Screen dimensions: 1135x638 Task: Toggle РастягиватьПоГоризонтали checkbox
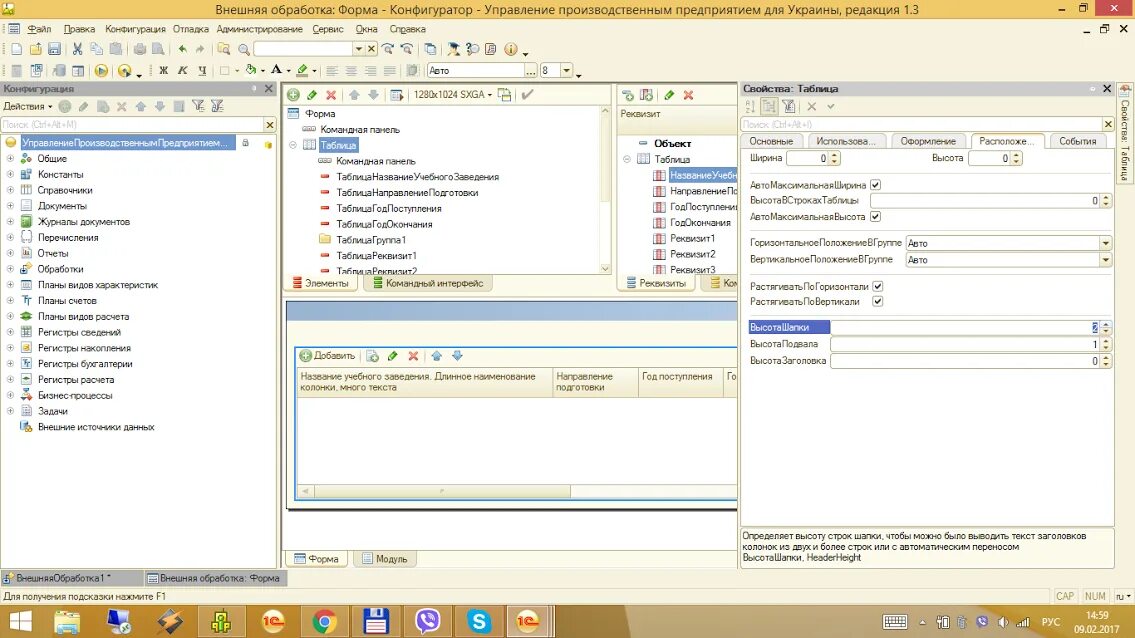point(877,286)
